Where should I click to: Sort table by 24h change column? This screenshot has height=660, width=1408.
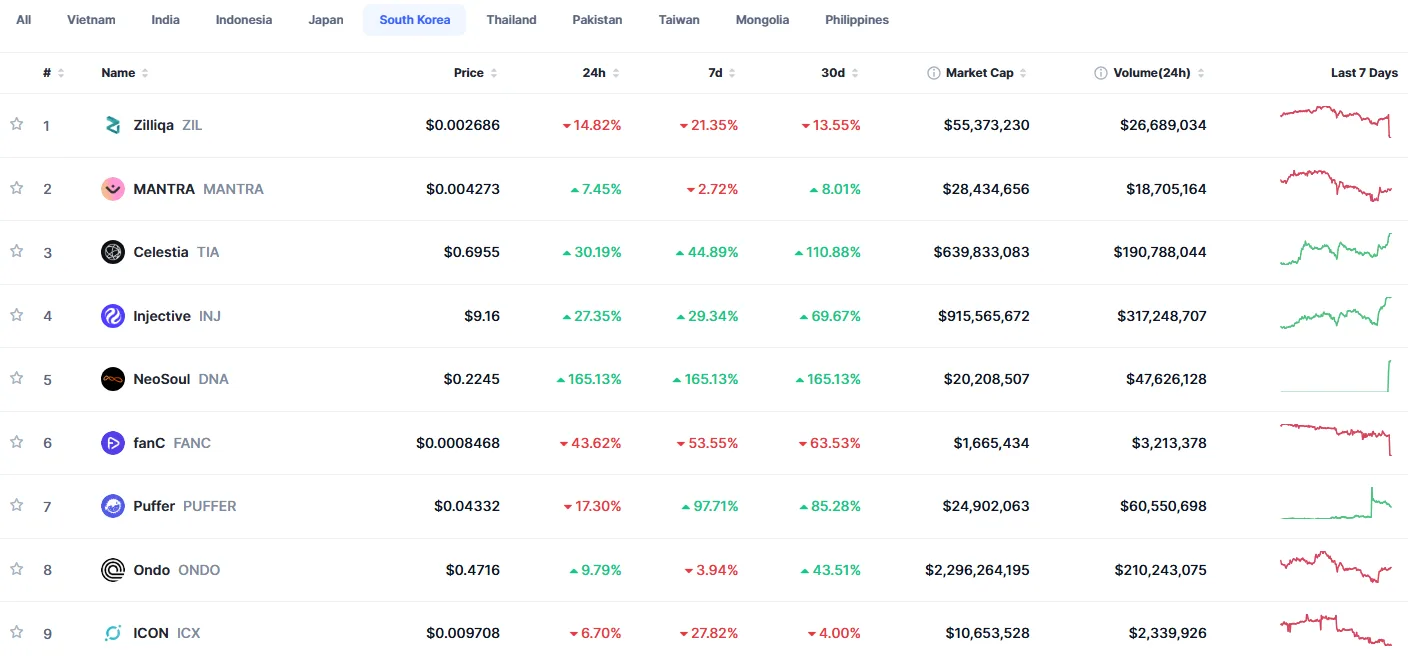601,73
